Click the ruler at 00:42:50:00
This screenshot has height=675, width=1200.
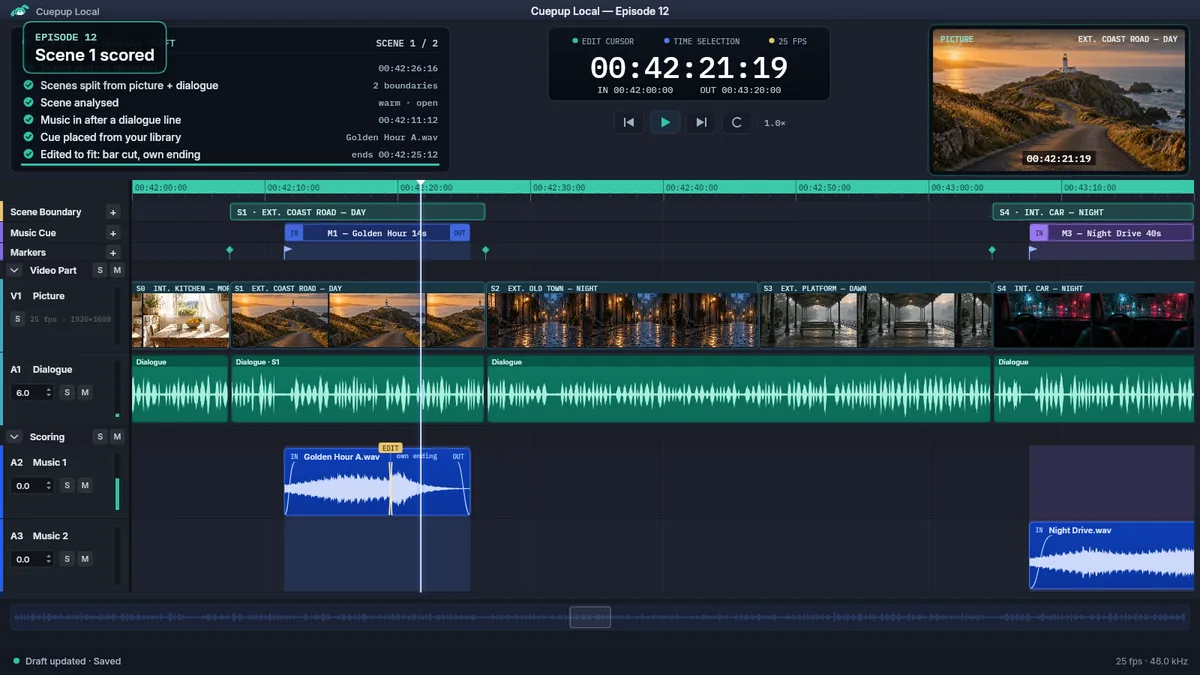[823, 187]
